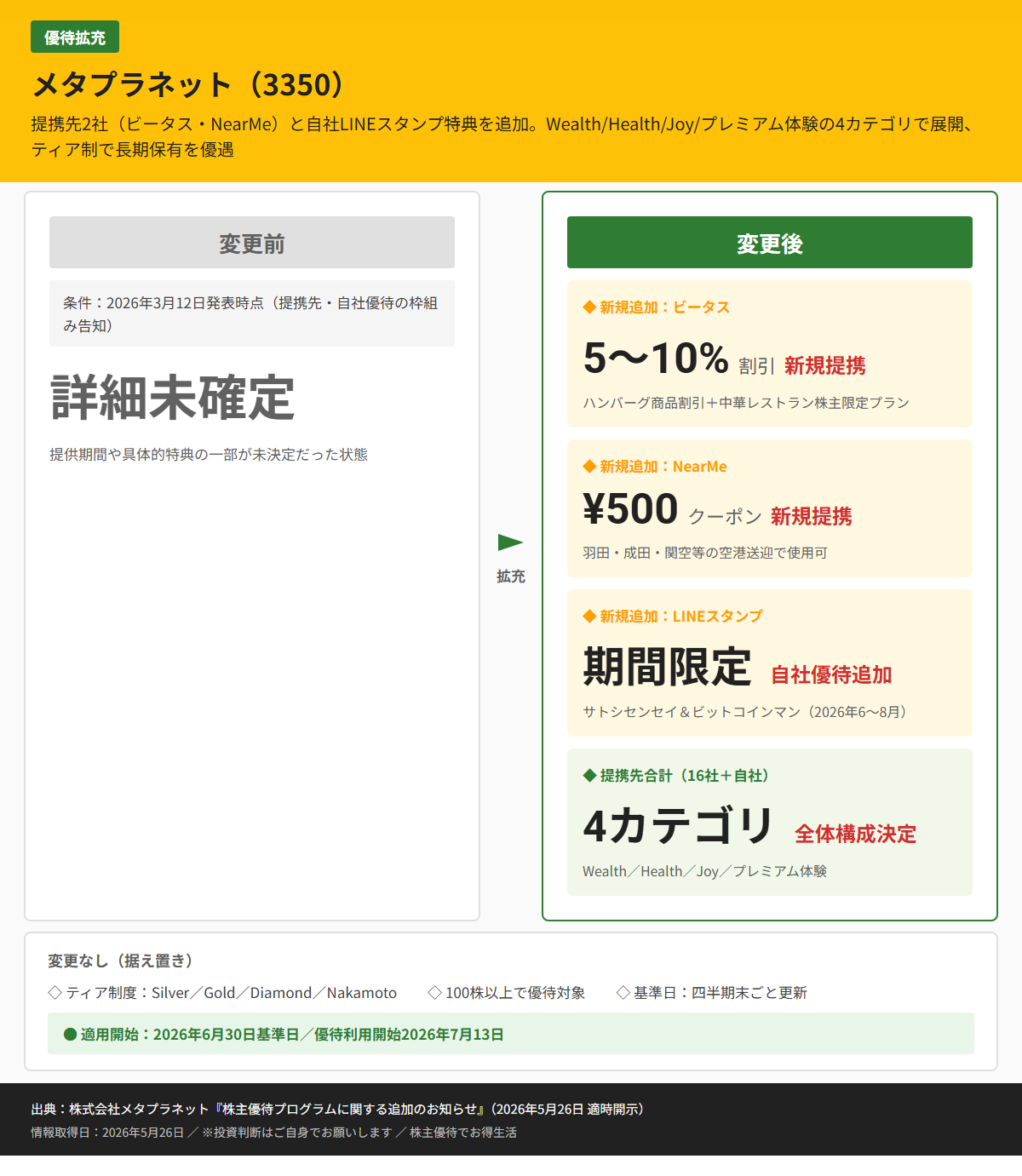Click the 変更後 green header
The image size is (1022, 1176).
(770, 243)
